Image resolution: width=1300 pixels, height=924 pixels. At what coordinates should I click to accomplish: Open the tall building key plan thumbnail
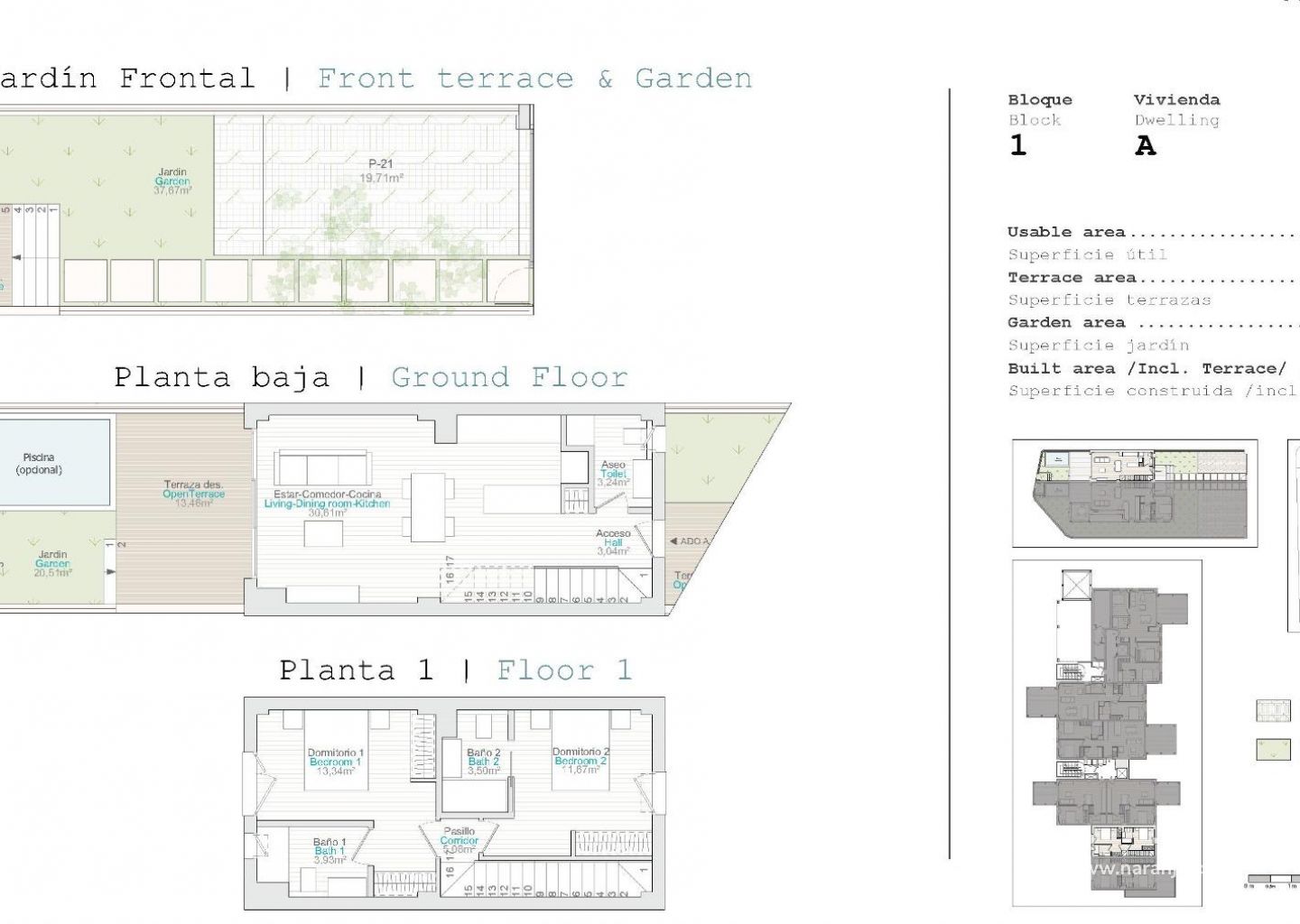click(x=1107, y=732)
